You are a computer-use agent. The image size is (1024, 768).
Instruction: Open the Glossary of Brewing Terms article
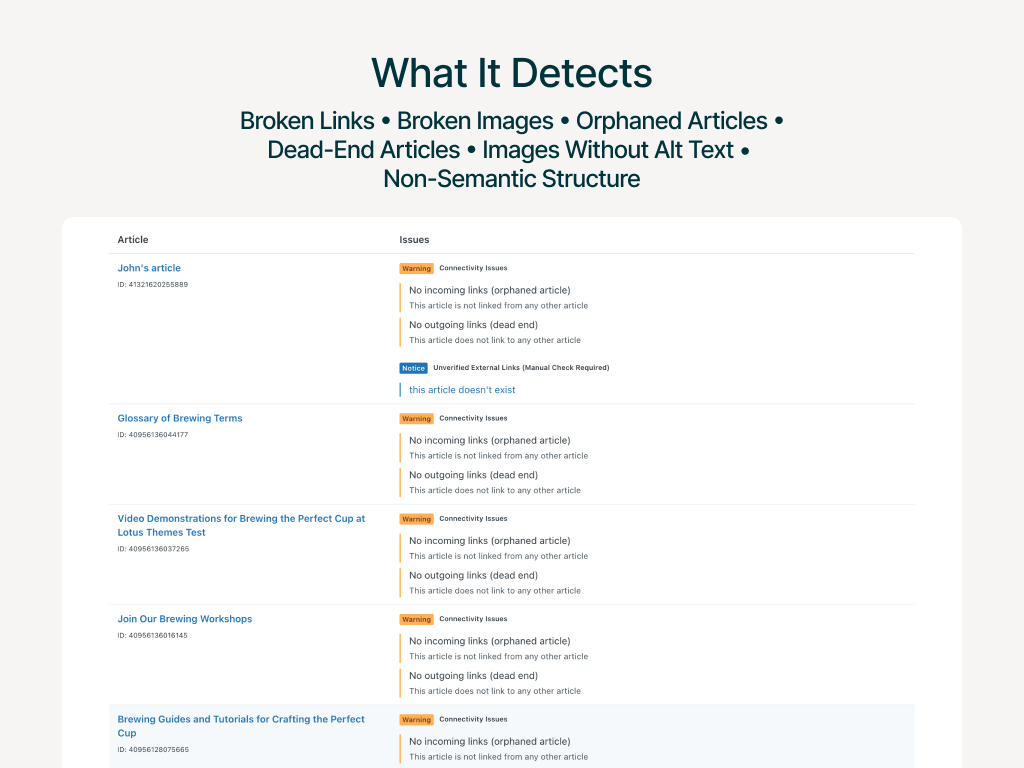[180, 418]
